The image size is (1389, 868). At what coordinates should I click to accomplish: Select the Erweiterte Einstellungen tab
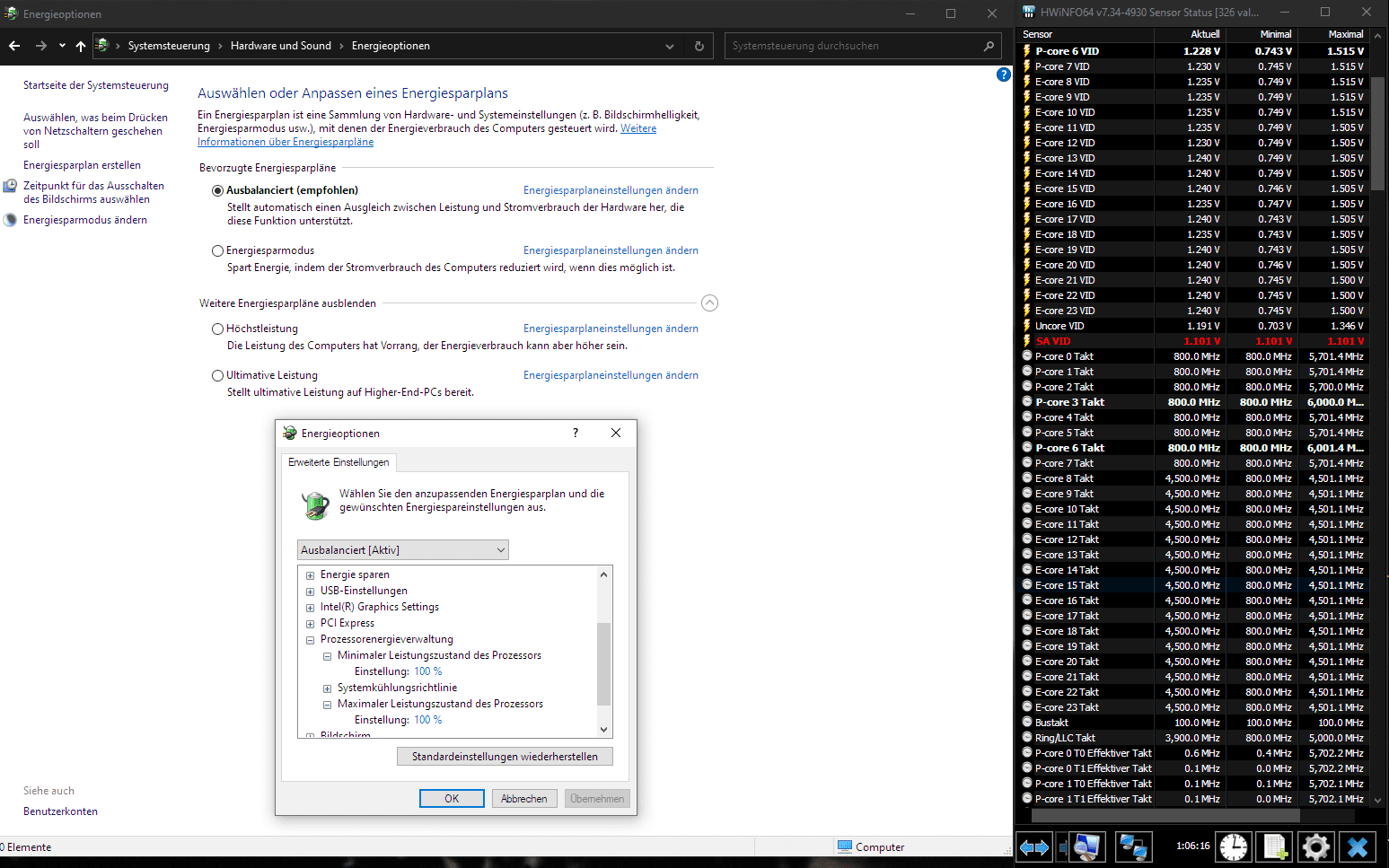(338, 462)
